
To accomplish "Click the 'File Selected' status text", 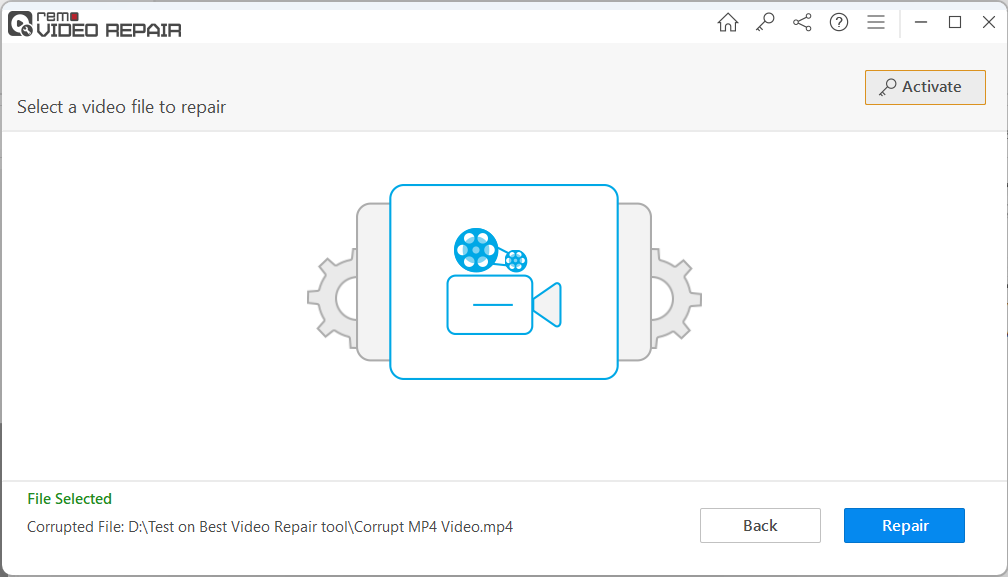I will pos(69,499).
